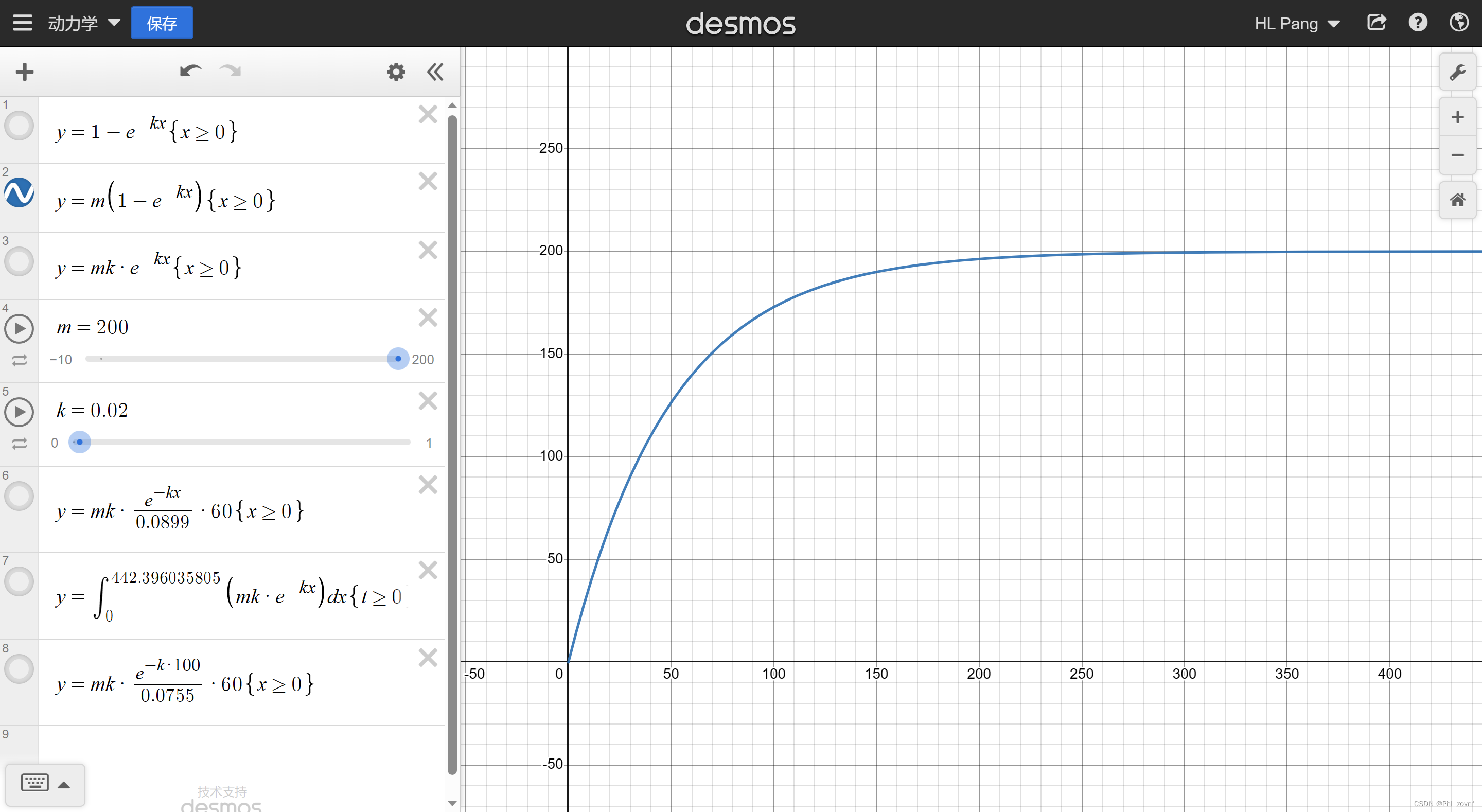Toggle visibility of expression 3 graph
Viewport: 1482px width, 812px height.
coord(19,261)
